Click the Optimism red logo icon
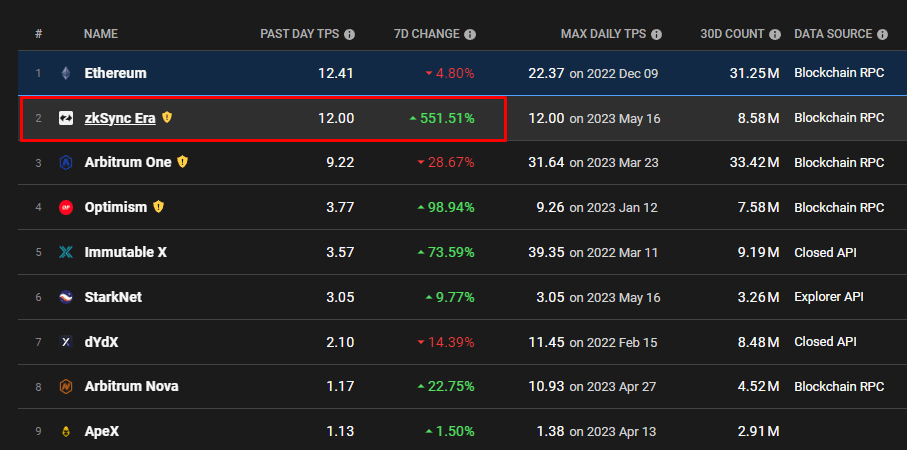The height and width of the screenshot is (450, 907). [x=66, y=207]
